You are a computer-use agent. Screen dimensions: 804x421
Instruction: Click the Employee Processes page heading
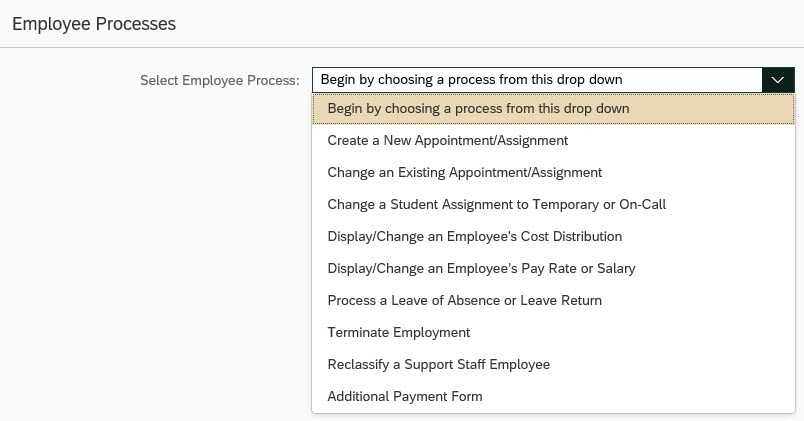click(94, 25)
